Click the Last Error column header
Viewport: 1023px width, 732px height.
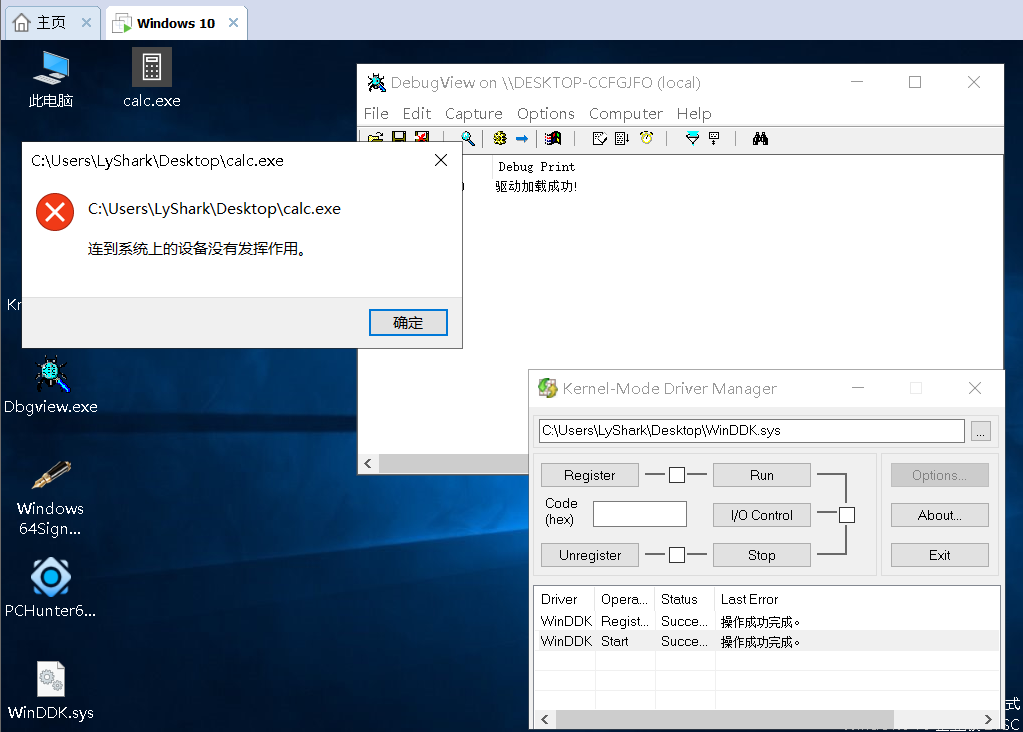857,599
